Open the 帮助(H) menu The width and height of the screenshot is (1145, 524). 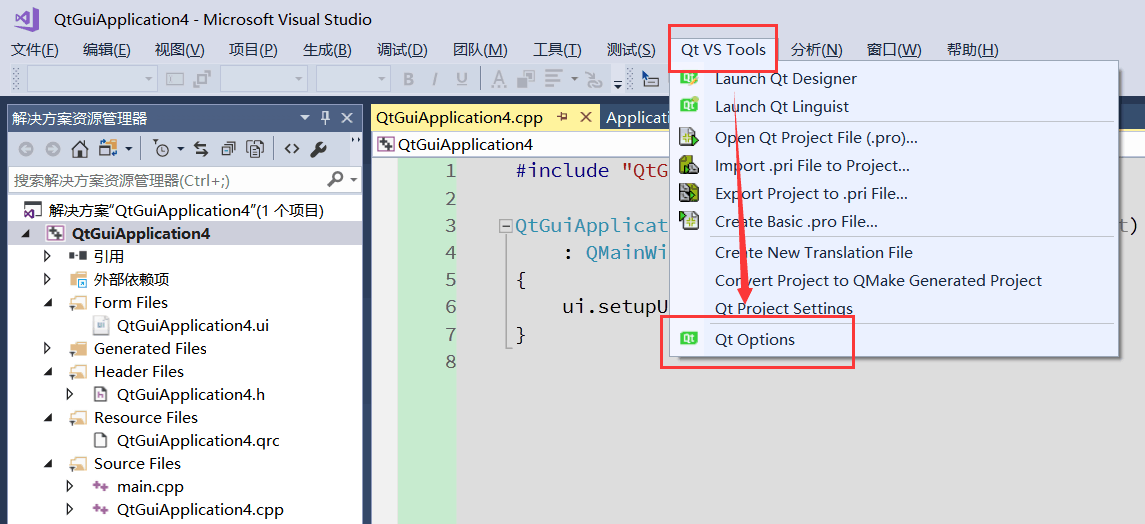(x=972, y=50)
